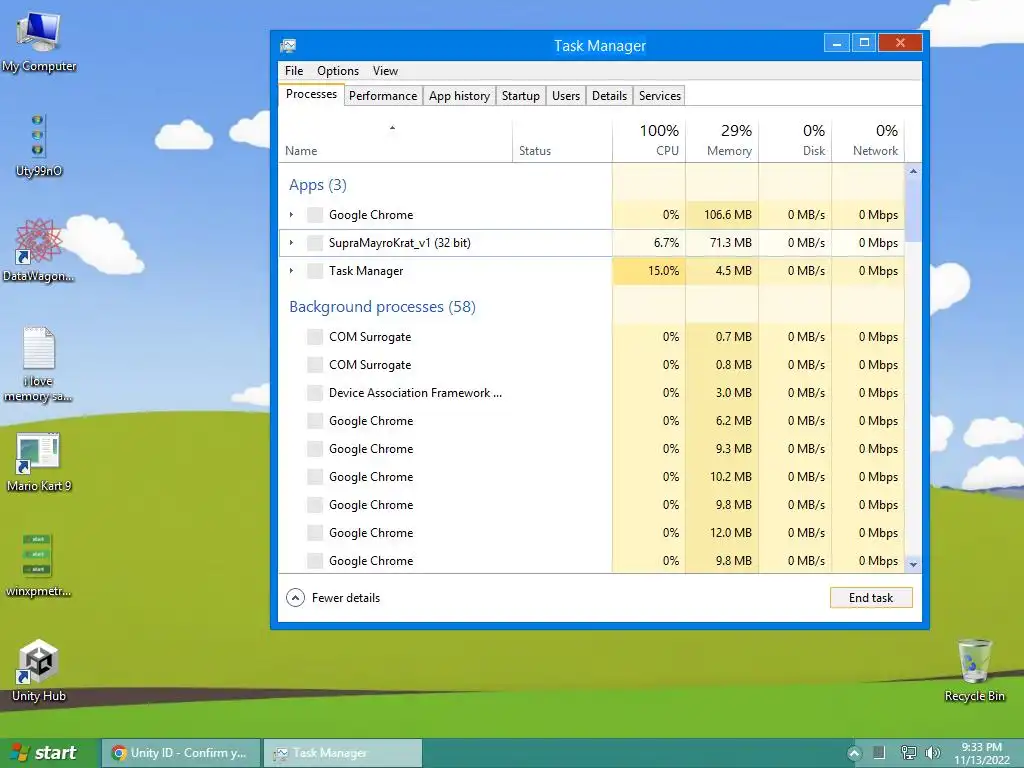Click the 6.7% CPU cell
The image size is (1024, 768).
[648, 243]
